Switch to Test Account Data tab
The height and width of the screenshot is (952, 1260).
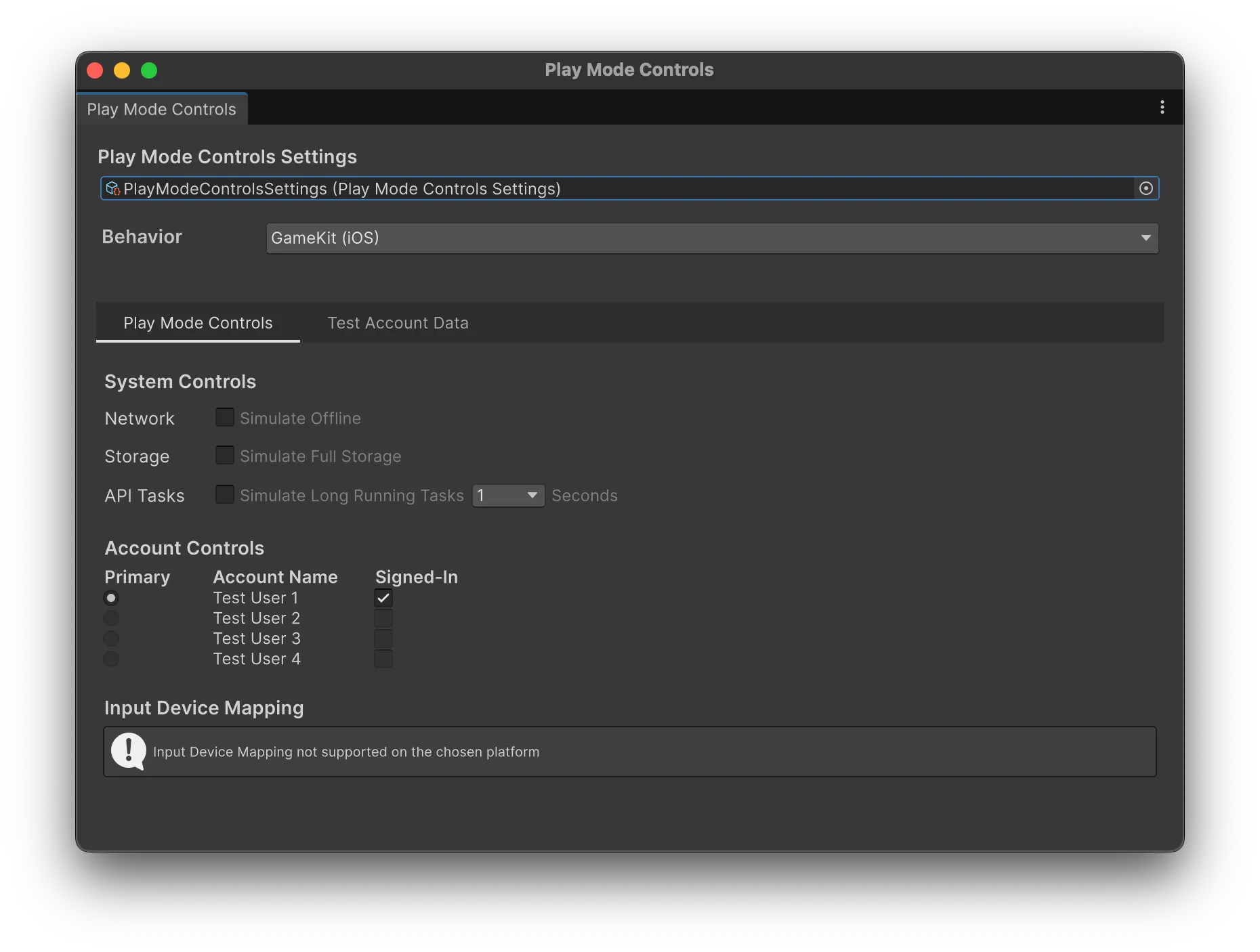point(398,323)
